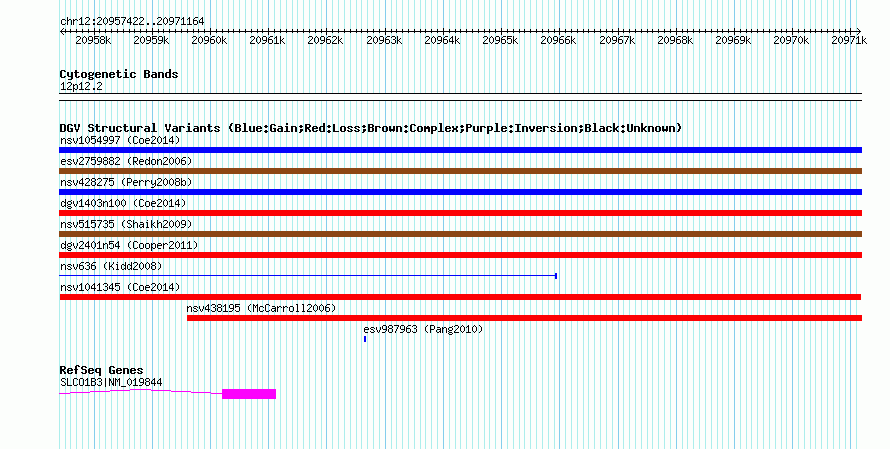890x449 pixels.
Task: Open the esv987963 (Pang2010) label
Action: (423, 329)
